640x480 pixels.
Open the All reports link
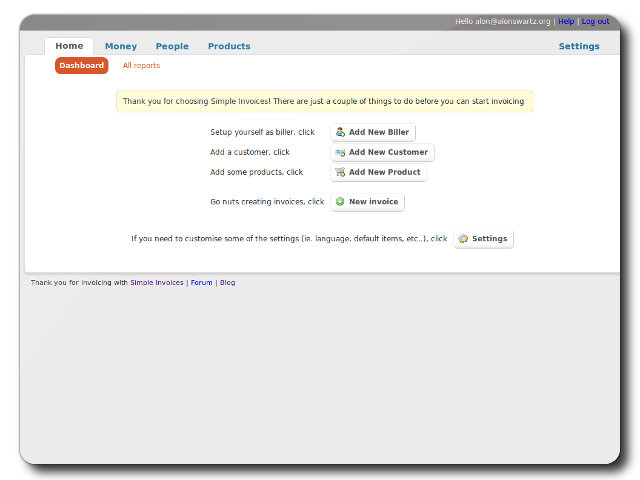coord(141,66)
